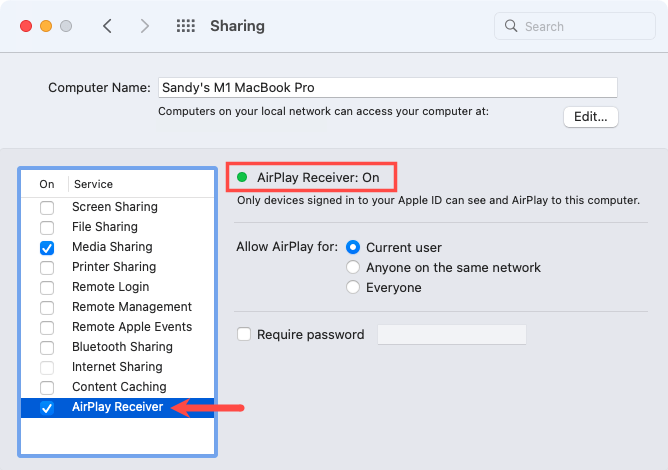The height and width of the screenshot is (470, 668).
Task: Enable the Content Caching checkbox
Action: click(x=47, y=388)
